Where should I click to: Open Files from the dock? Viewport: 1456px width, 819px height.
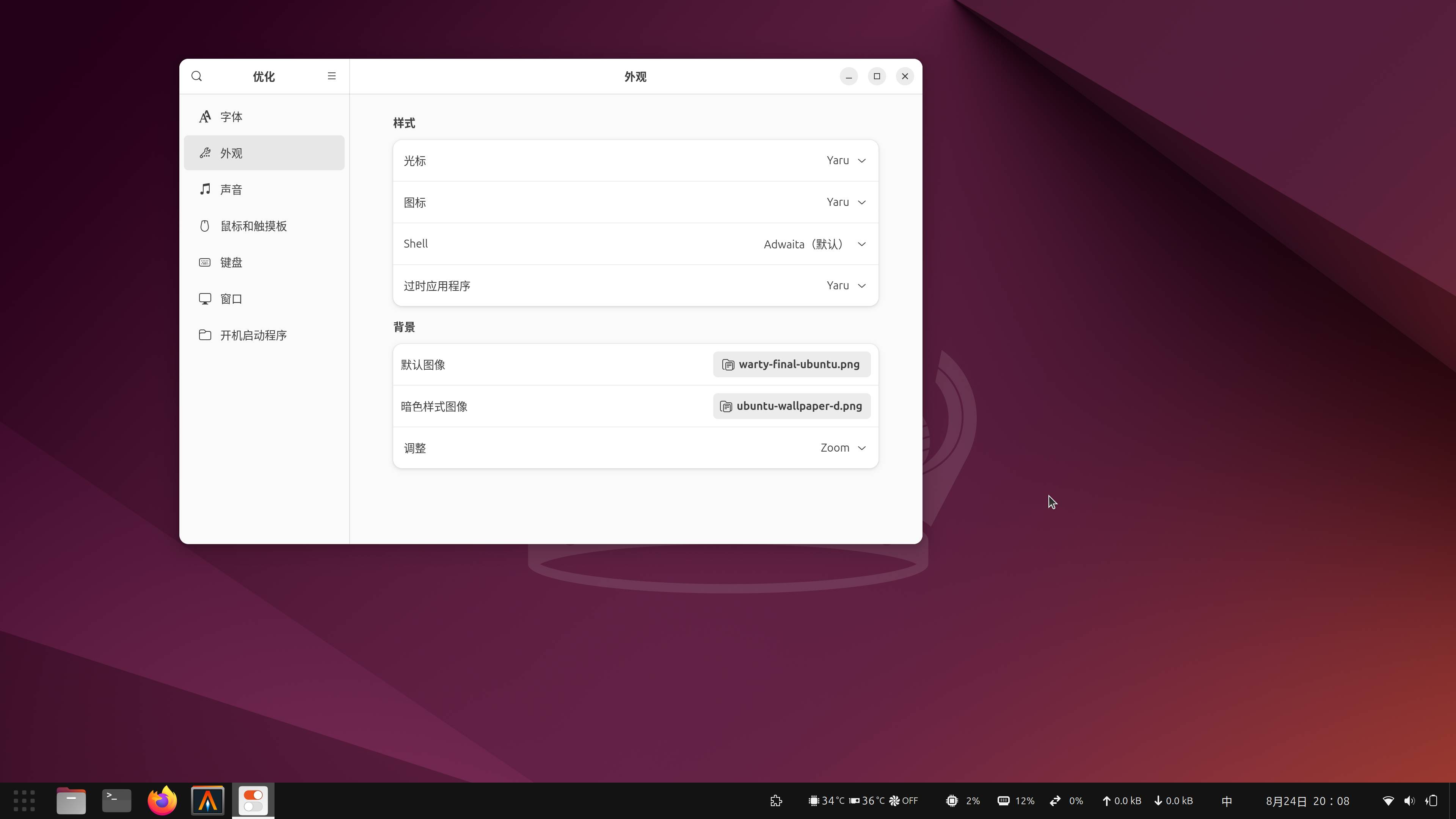71,801
